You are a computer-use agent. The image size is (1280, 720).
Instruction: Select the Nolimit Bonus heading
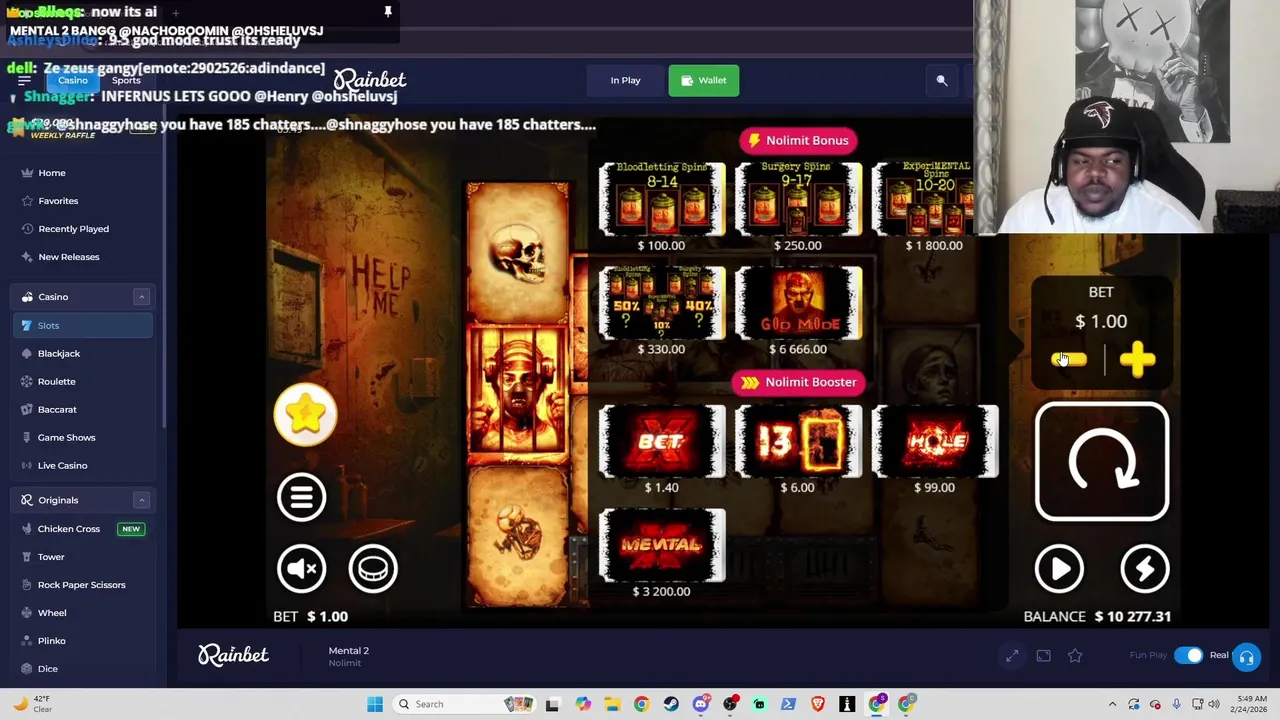(798, 140)
